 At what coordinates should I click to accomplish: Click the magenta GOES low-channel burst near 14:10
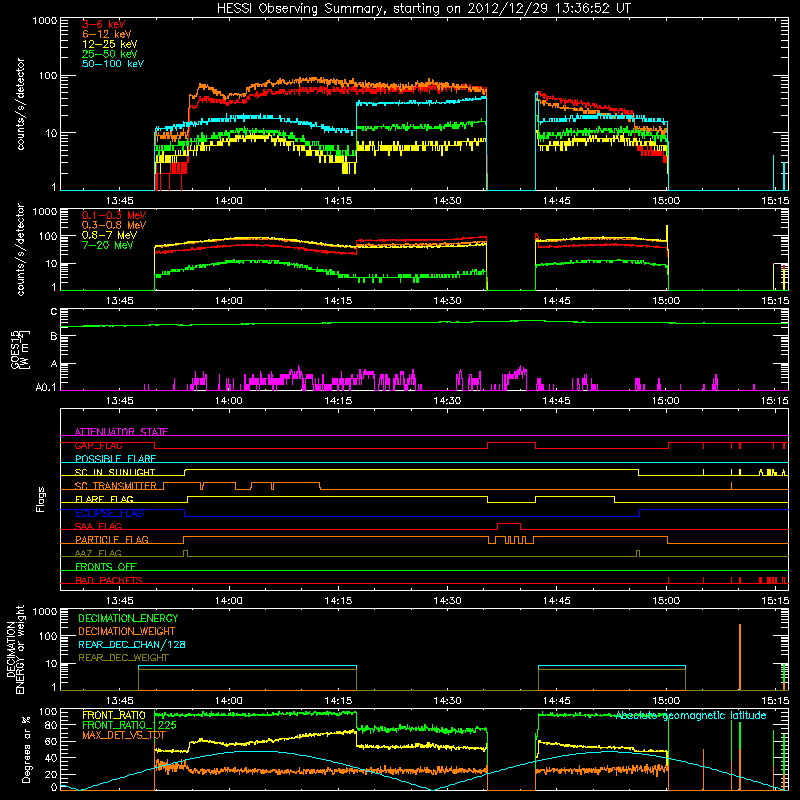pyautogui.click(x=296, y=376)
